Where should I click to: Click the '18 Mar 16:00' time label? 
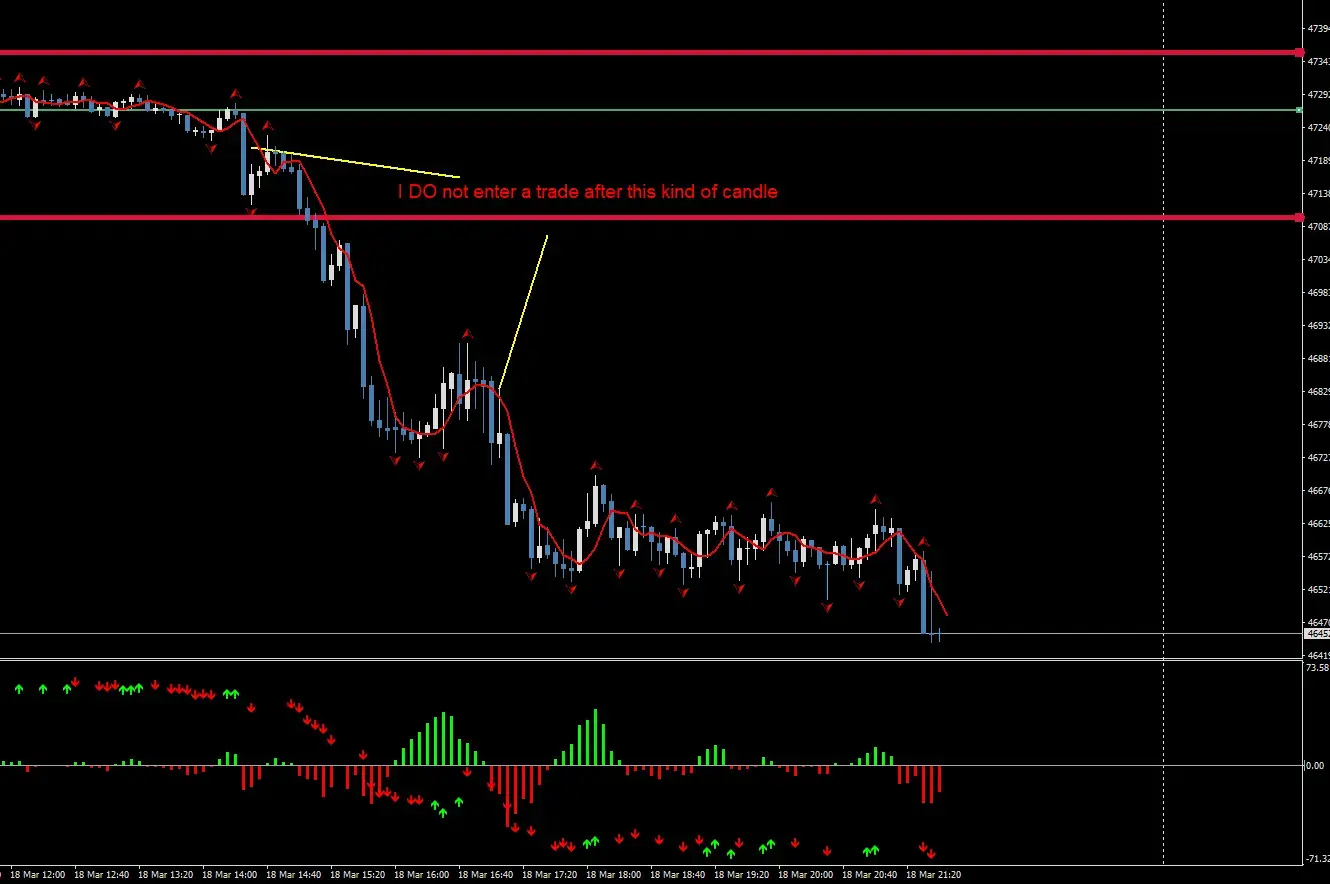point(423,874)
